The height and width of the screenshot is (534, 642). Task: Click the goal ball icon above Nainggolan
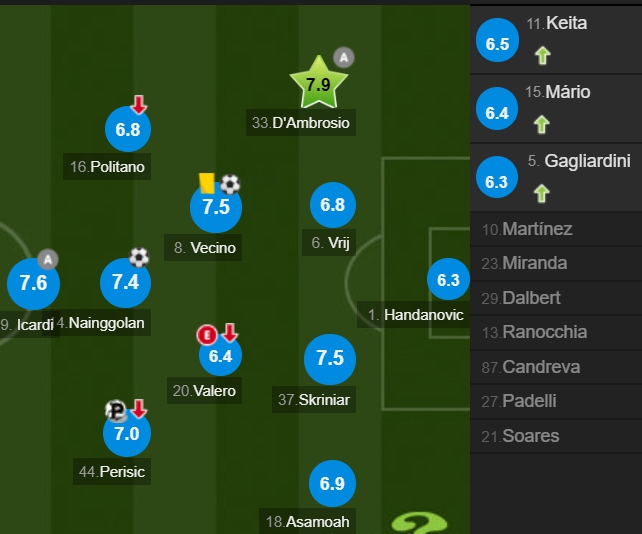coord(139,257)
